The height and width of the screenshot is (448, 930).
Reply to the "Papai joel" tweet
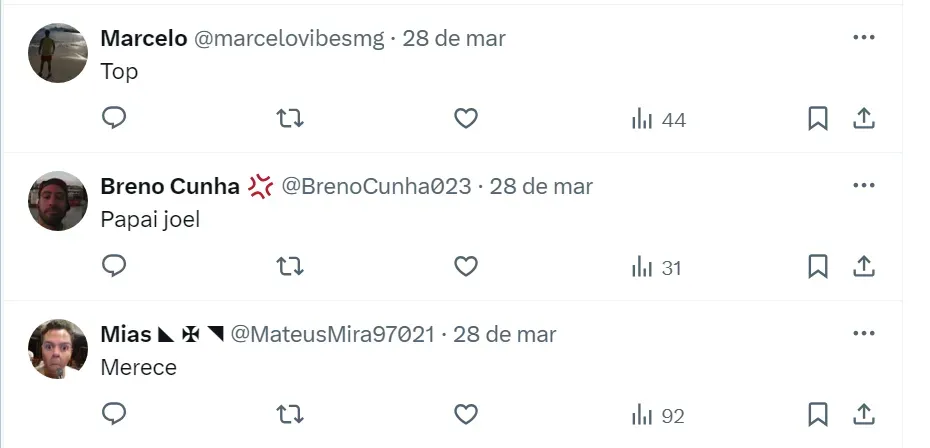pos(114,266)
